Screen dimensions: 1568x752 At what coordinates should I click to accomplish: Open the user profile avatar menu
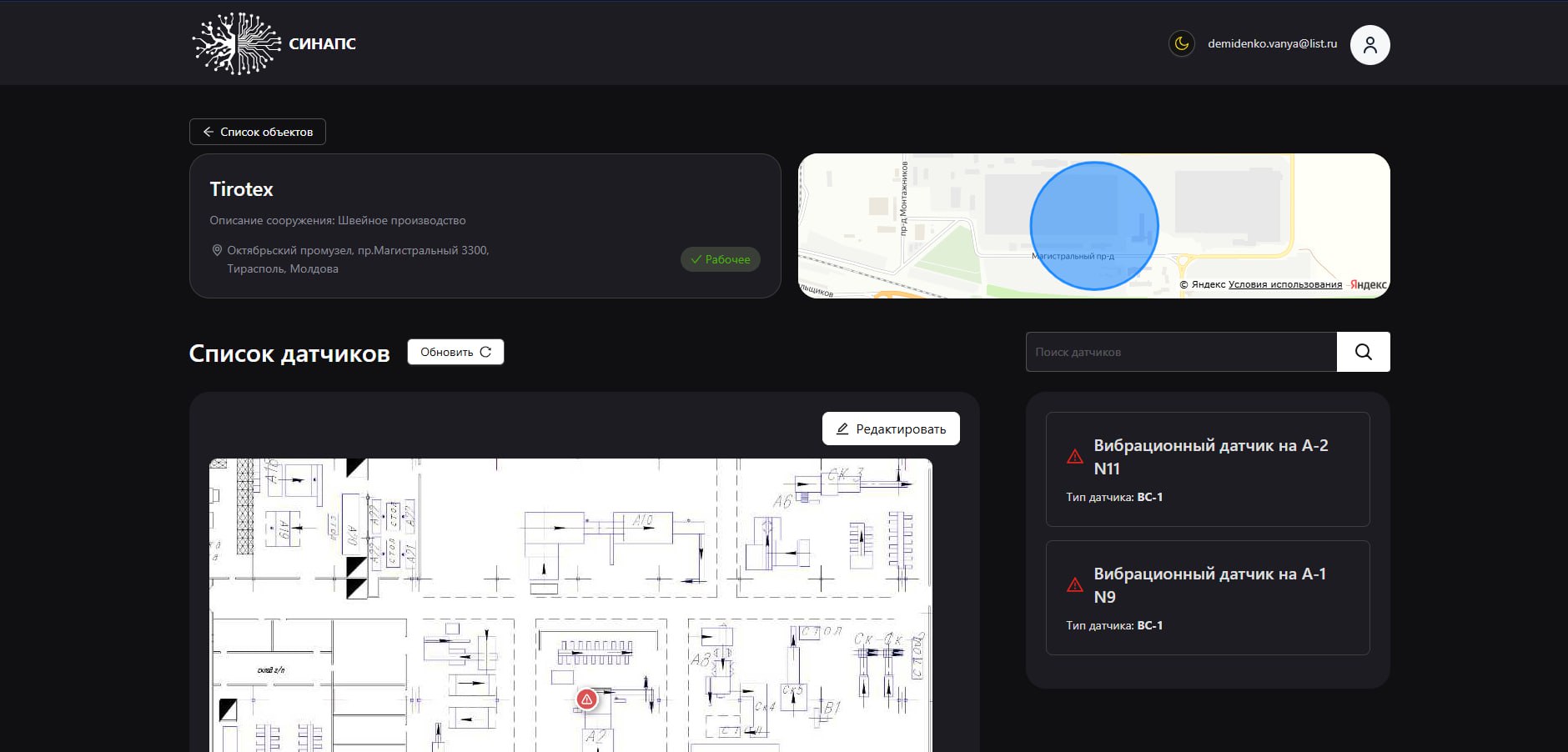(x=1370, y=45)
